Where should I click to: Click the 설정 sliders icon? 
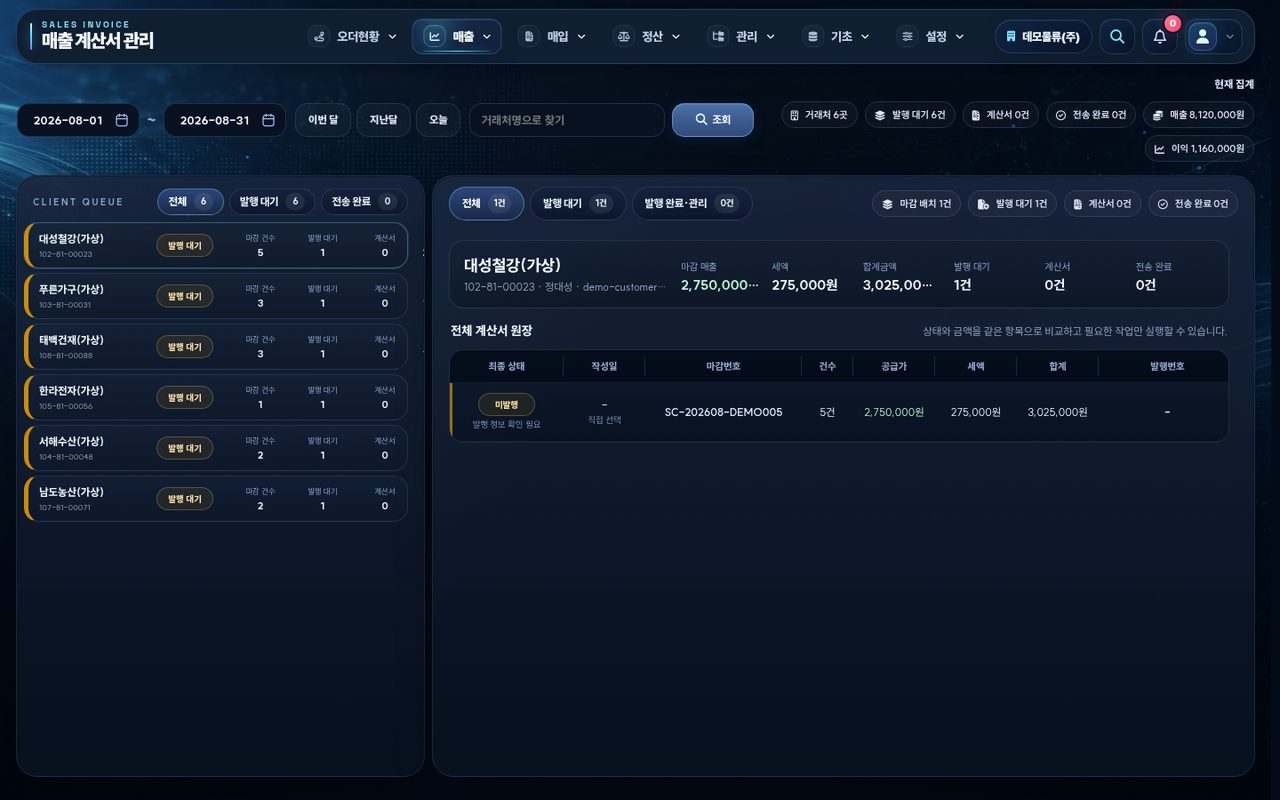coord(907,37)
